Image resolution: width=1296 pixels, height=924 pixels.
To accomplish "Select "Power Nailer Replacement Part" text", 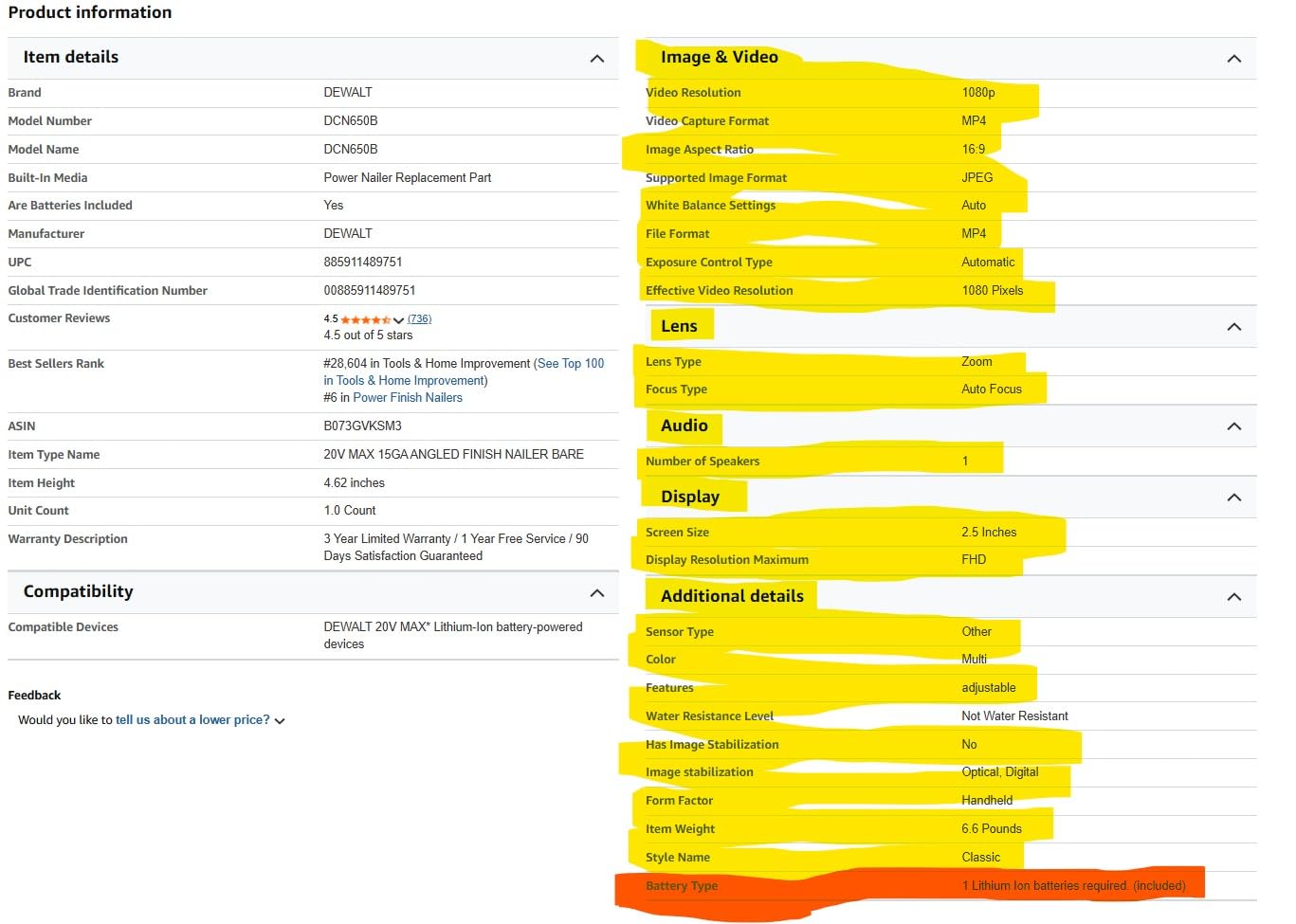I will [408, 178].
